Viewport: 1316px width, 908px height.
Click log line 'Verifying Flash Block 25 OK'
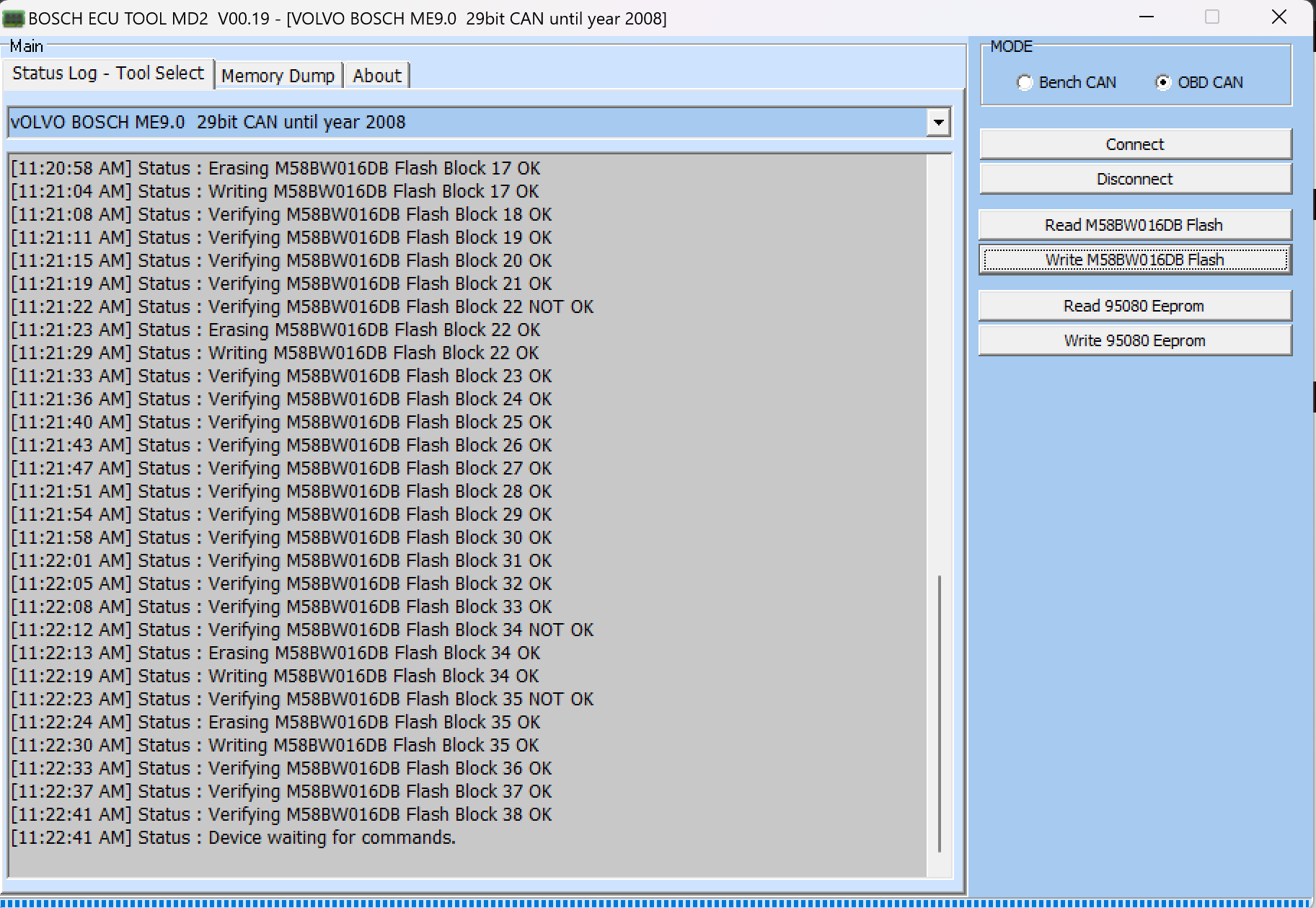point(281,422)
